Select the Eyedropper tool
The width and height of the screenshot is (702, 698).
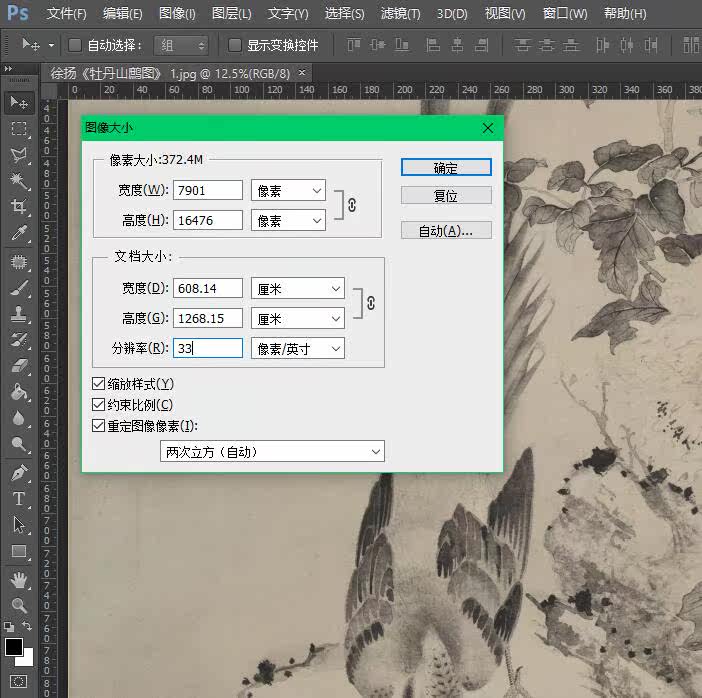tap(19, 233)
